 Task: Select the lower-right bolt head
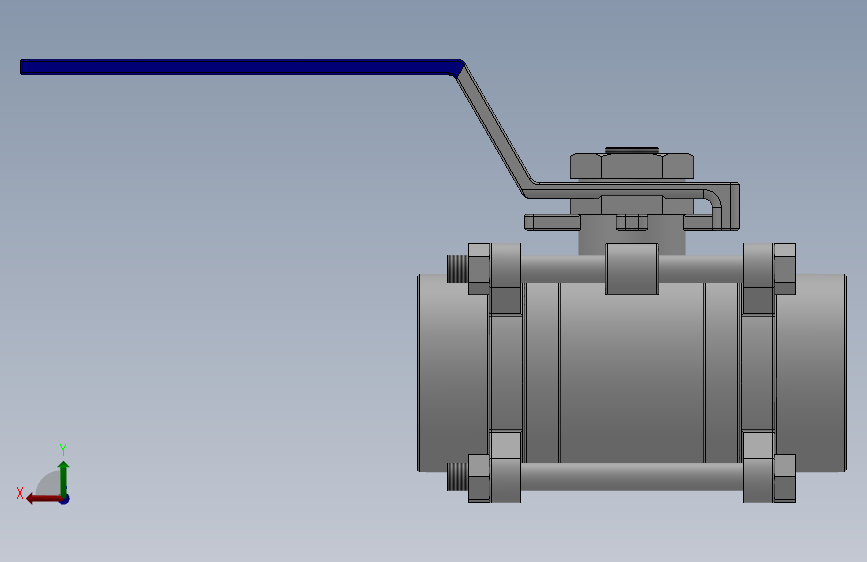pos(785,478)
